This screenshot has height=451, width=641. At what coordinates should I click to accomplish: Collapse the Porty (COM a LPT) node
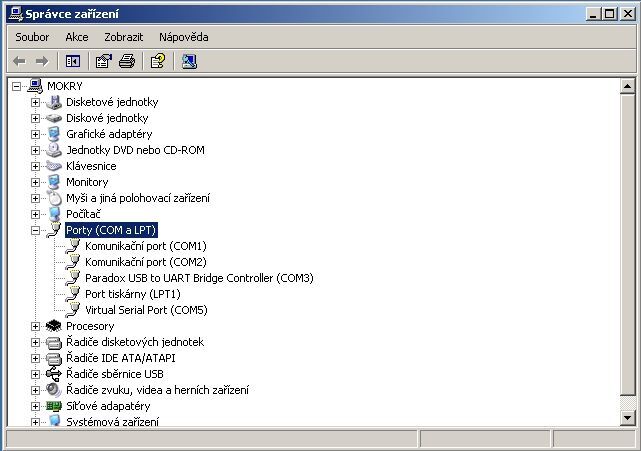36,230
